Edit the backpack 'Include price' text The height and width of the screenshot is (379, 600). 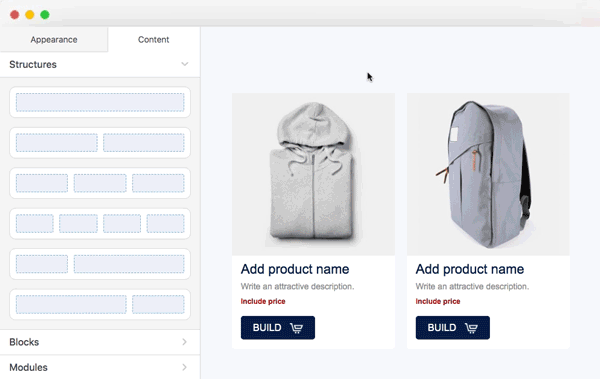(x=438, y=301)
